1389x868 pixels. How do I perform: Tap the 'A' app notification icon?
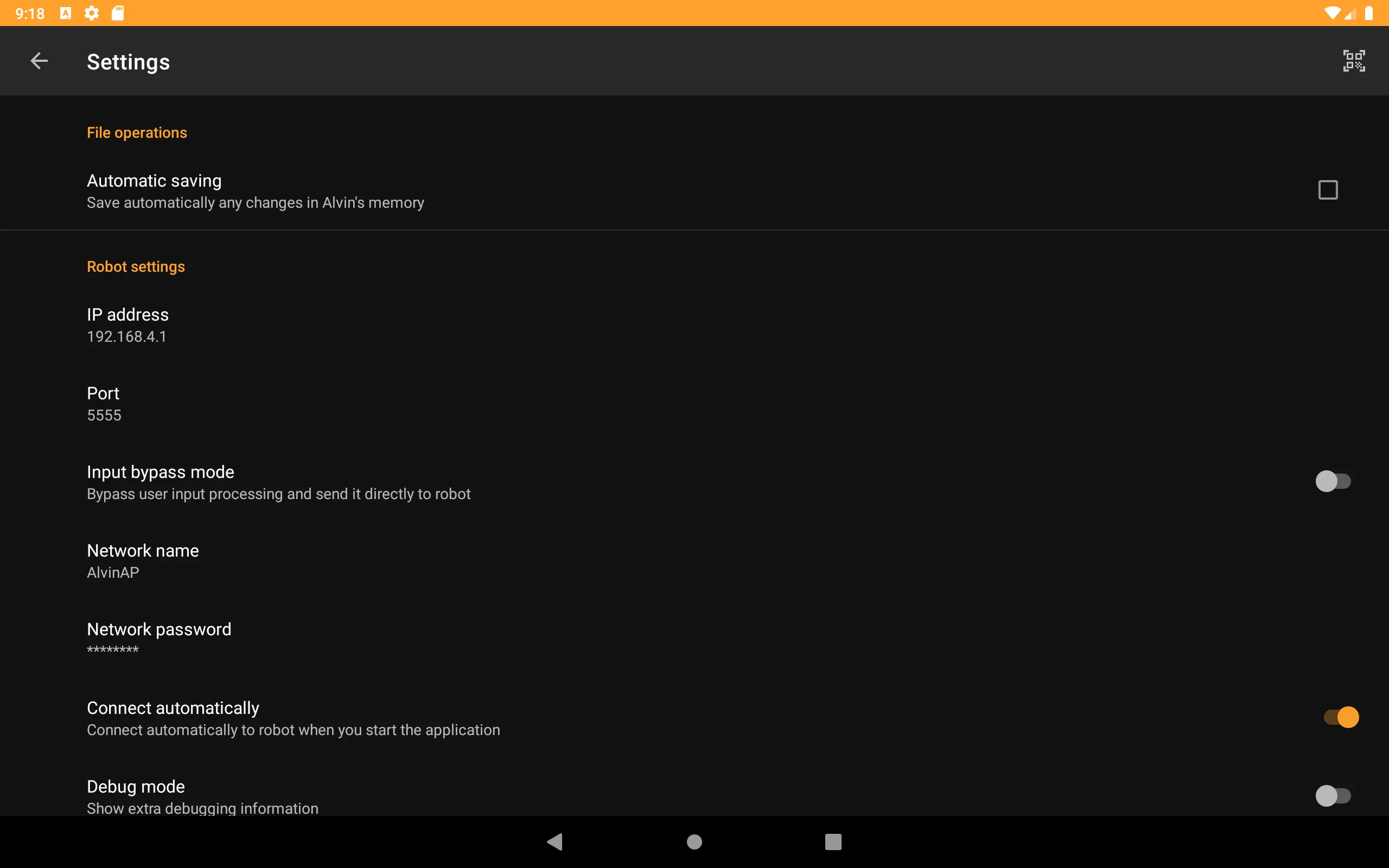(65, 12)
